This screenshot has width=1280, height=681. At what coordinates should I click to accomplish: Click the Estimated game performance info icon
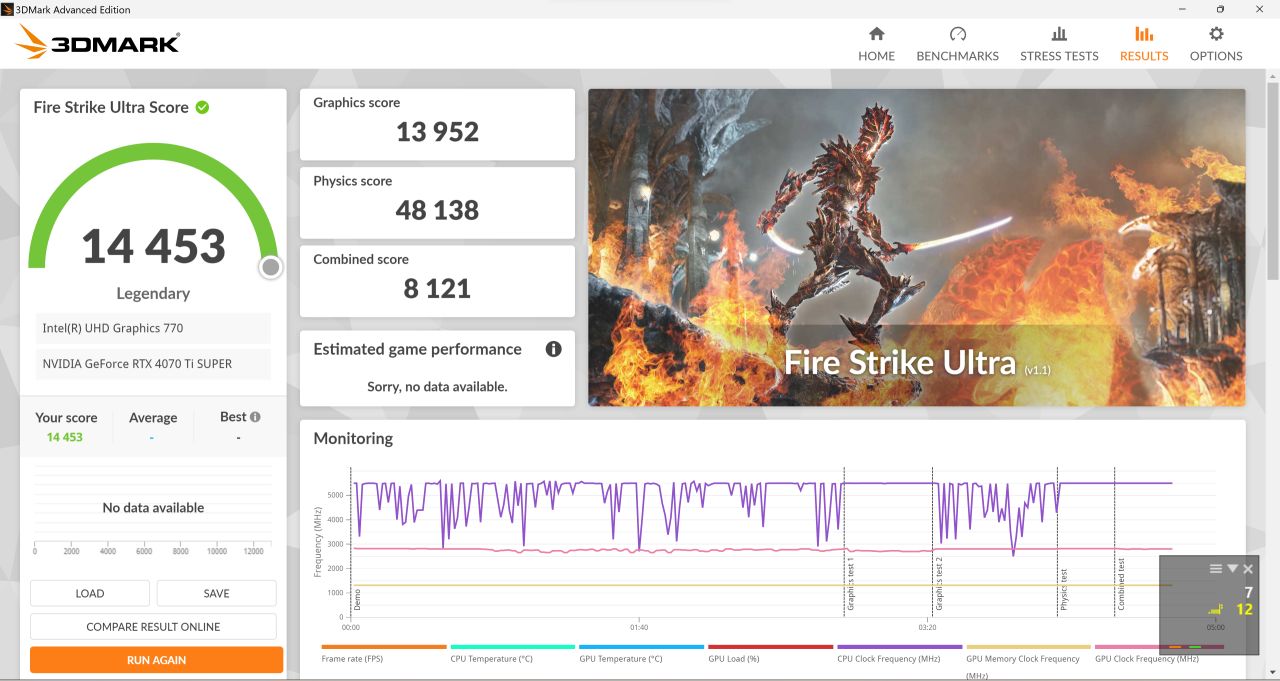click(553, 349)
